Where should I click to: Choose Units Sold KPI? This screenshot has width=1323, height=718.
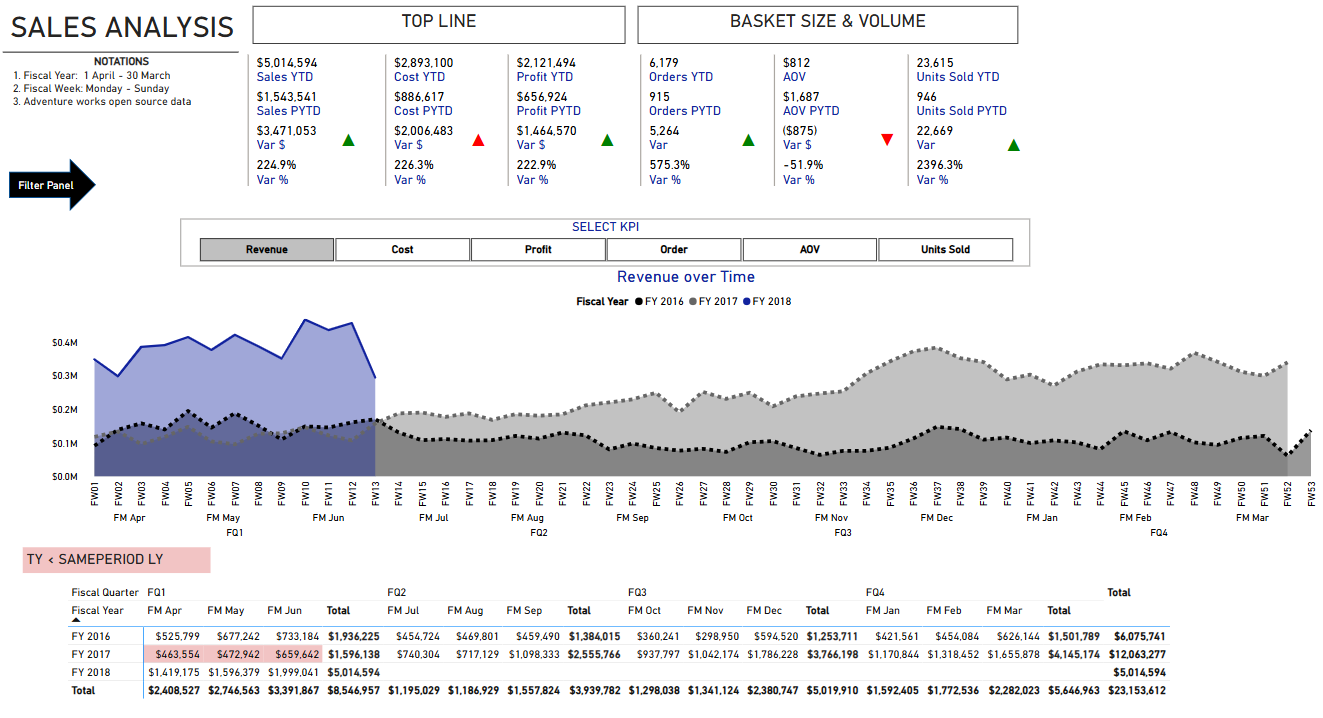(946, 249)
